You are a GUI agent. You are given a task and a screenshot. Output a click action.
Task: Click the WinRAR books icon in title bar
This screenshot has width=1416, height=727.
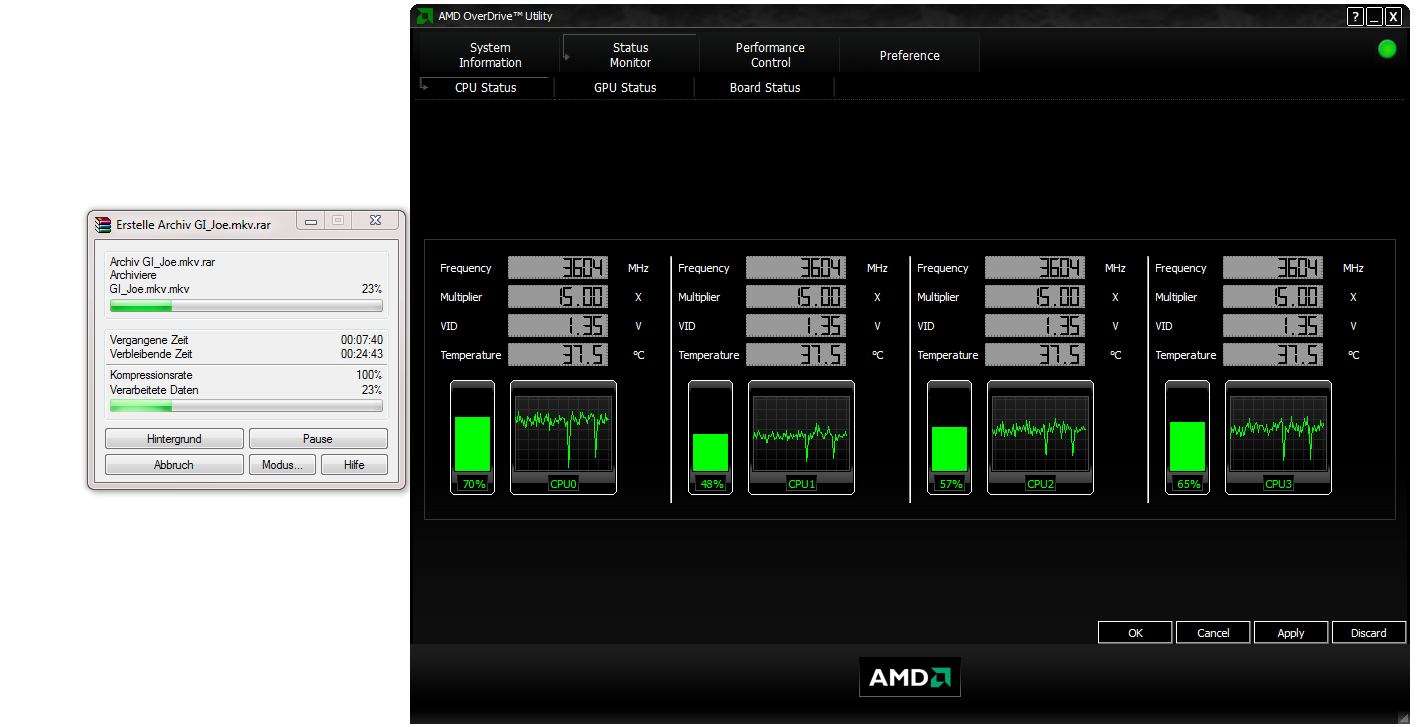point(102,224)
